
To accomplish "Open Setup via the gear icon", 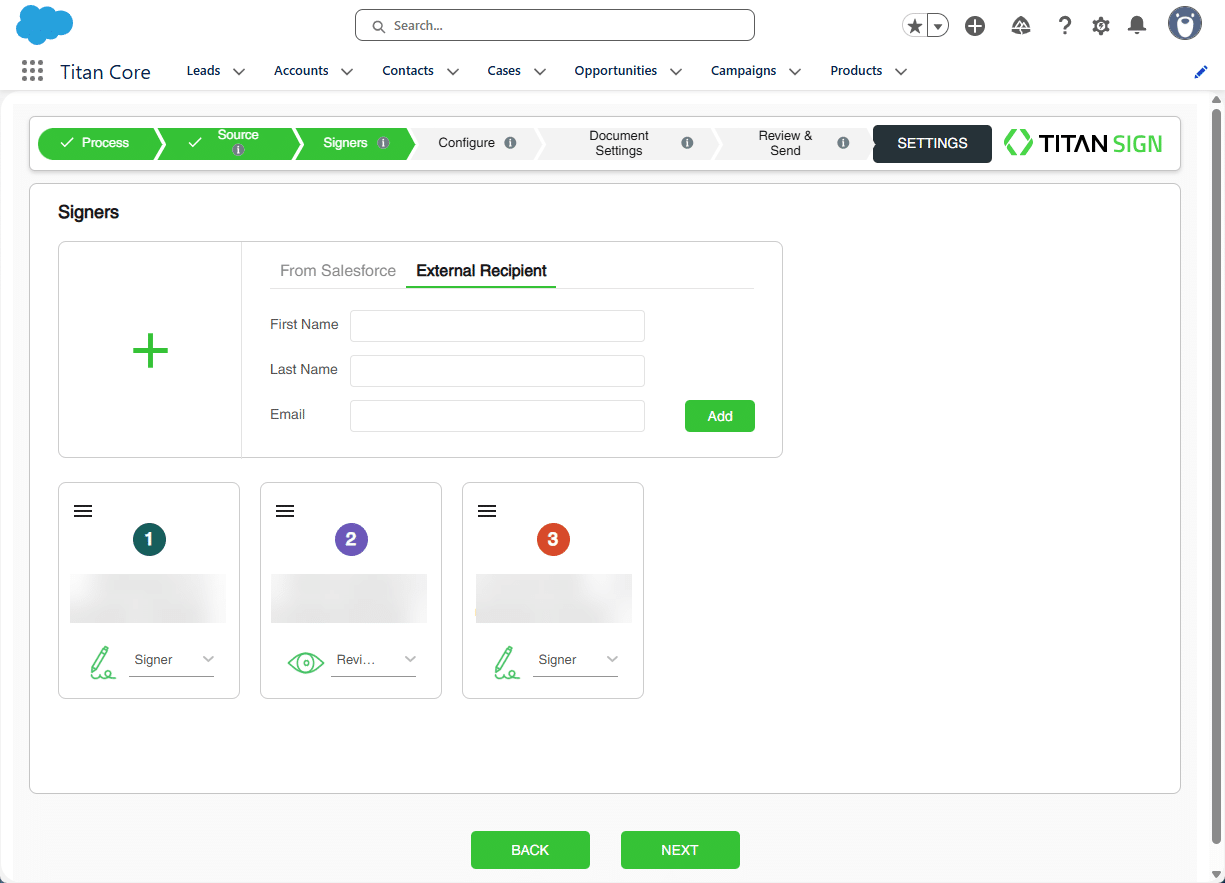I will click(x=1100, y=25).
